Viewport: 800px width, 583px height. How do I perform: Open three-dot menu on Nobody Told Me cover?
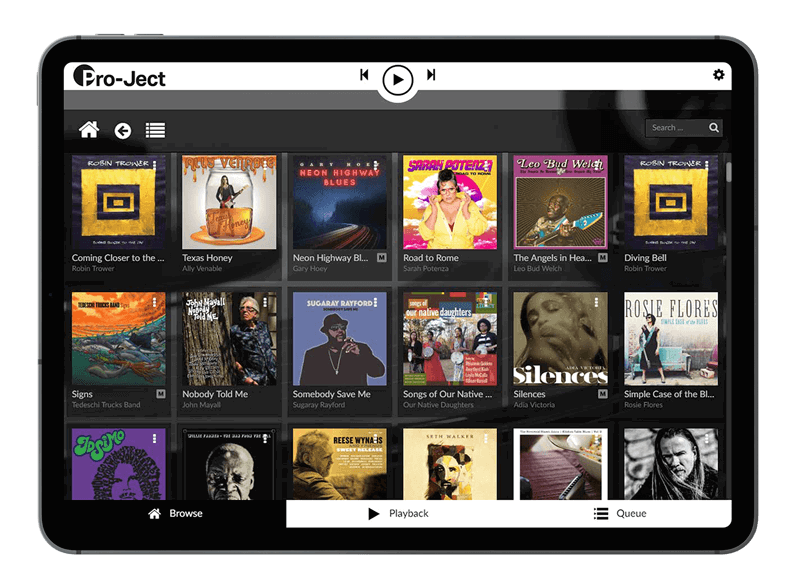point(265,301)
